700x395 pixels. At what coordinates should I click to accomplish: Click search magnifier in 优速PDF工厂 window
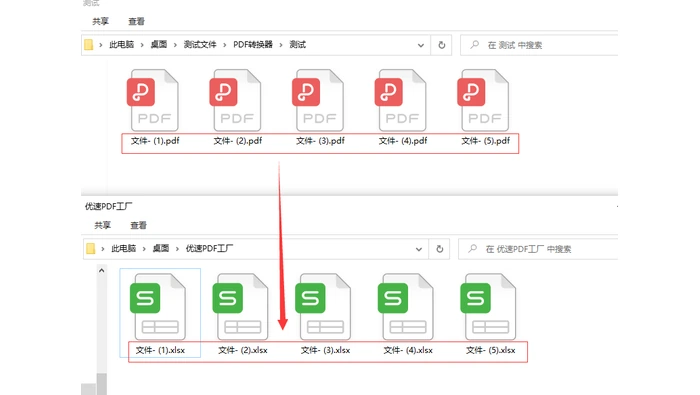pos(472,249)
